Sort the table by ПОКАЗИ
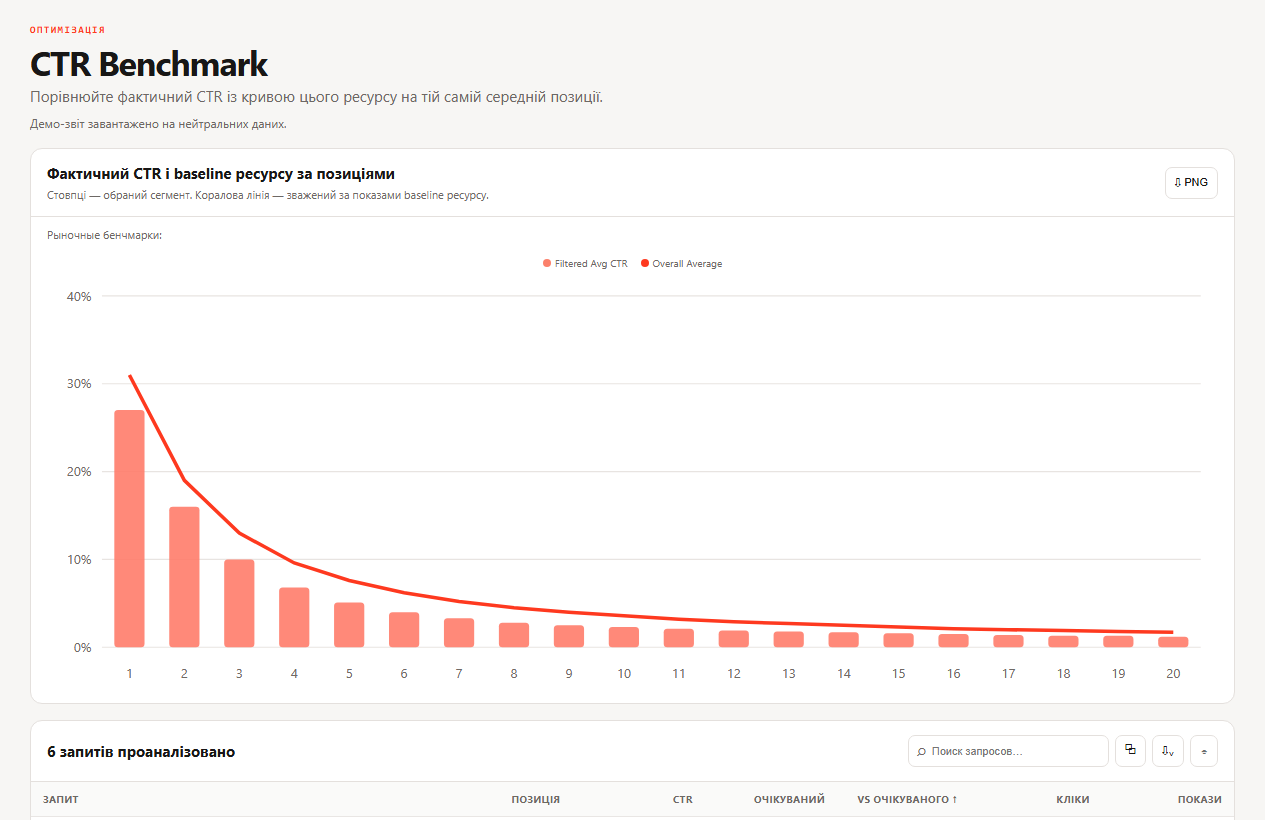Image resolution: width=1265 pixels, height=820 pixels. pyautogui.click(x=1200, y=800)
